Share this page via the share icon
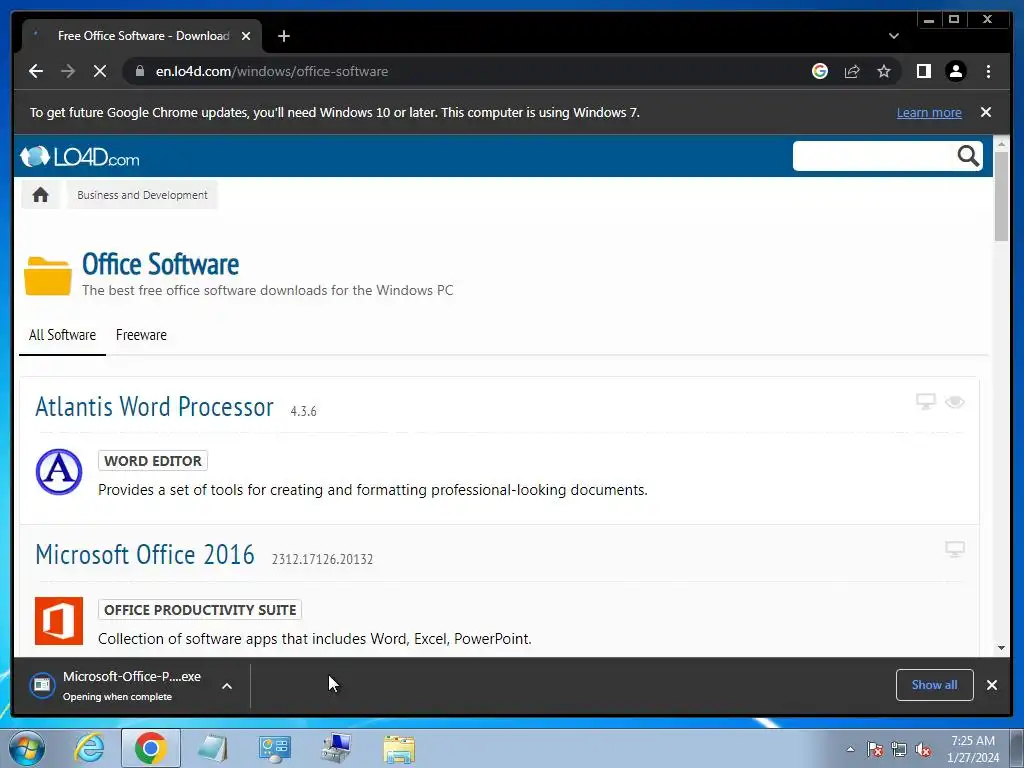The image size is (1024, 768). (x=852, y=71)
